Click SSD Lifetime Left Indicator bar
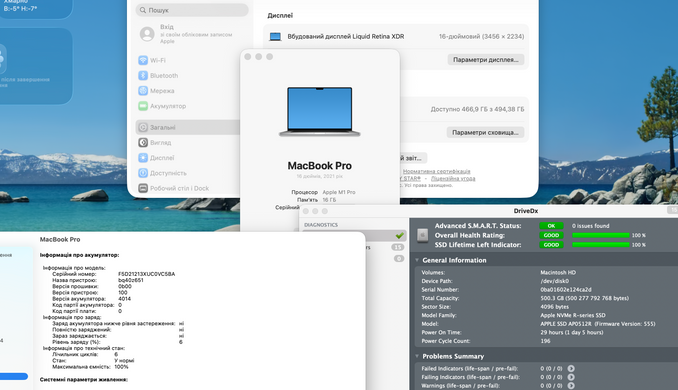This screenshot has width=678, height=390. pos(601,245)
